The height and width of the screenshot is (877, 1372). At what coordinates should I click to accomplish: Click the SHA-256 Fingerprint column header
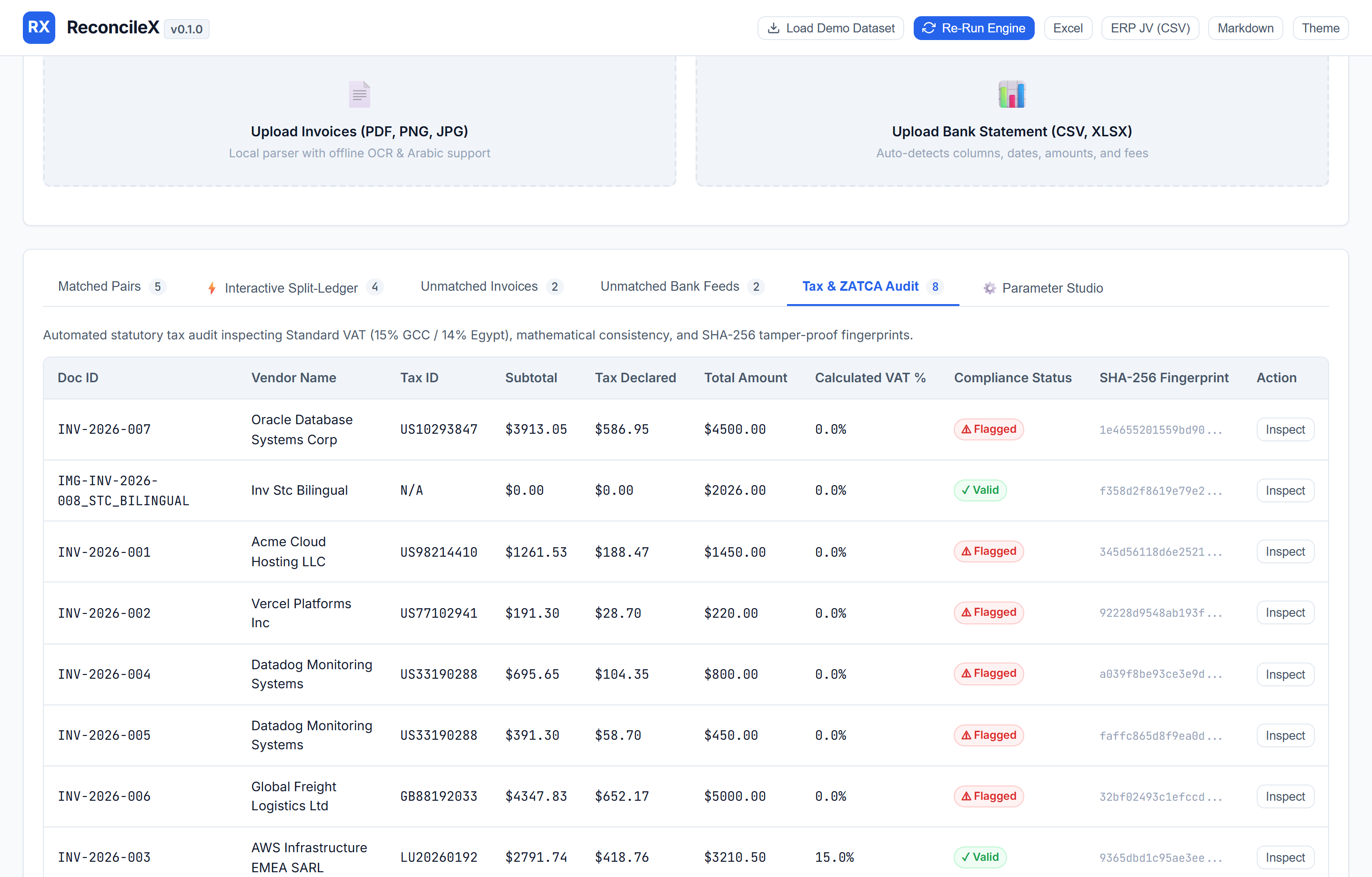[x=1163, y=377]
